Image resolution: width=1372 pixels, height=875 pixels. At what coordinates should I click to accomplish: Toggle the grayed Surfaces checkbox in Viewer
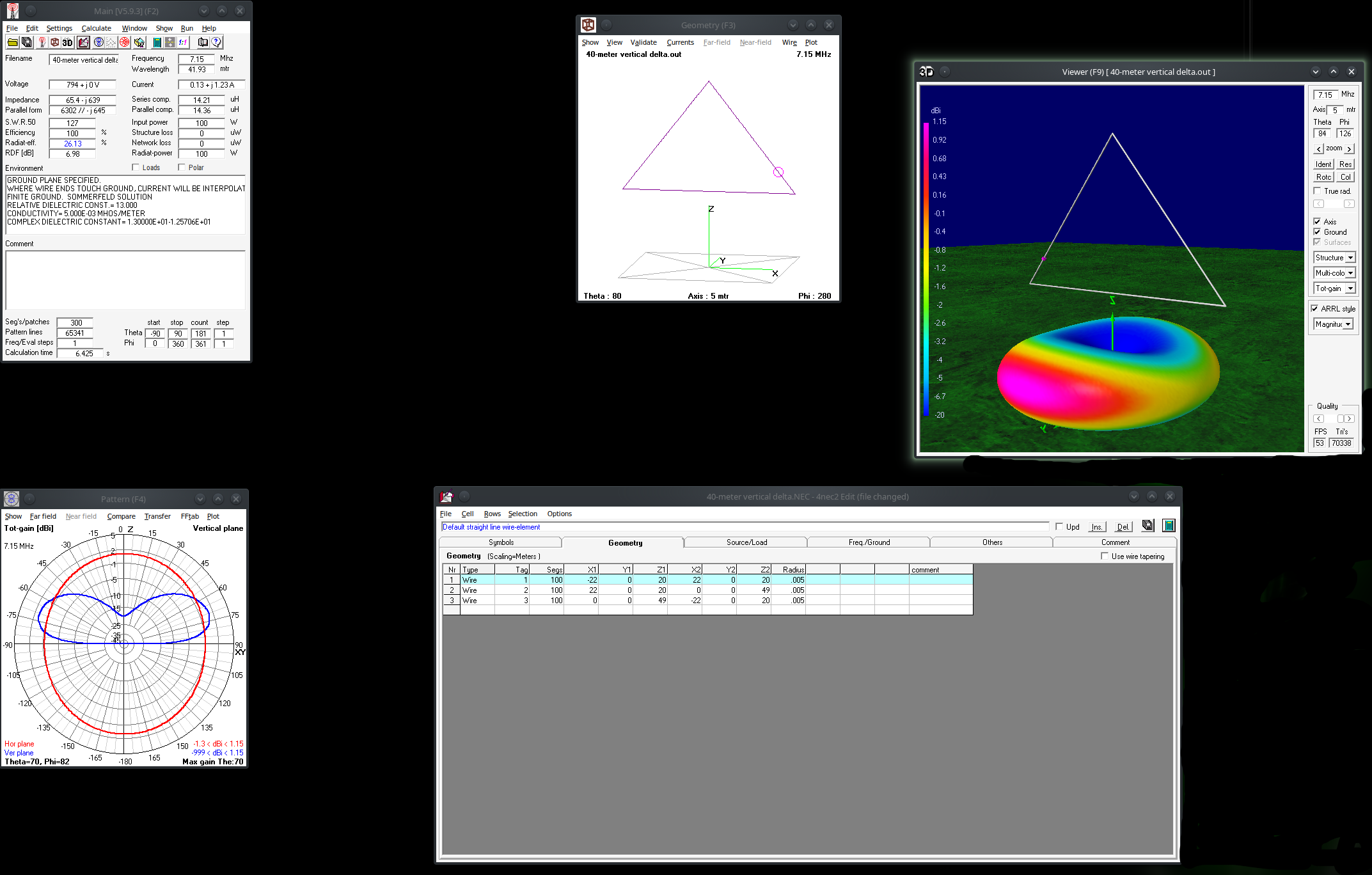point(1317,242)
